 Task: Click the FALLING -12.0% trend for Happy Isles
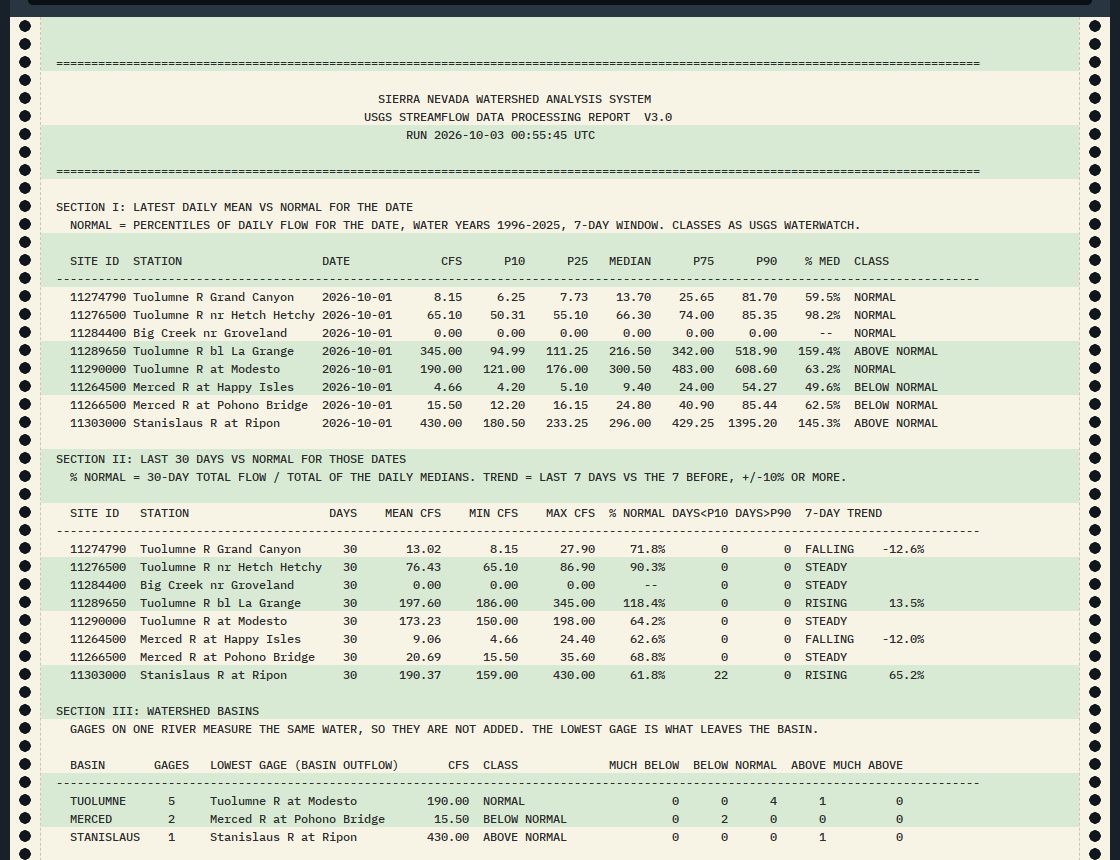864,639
